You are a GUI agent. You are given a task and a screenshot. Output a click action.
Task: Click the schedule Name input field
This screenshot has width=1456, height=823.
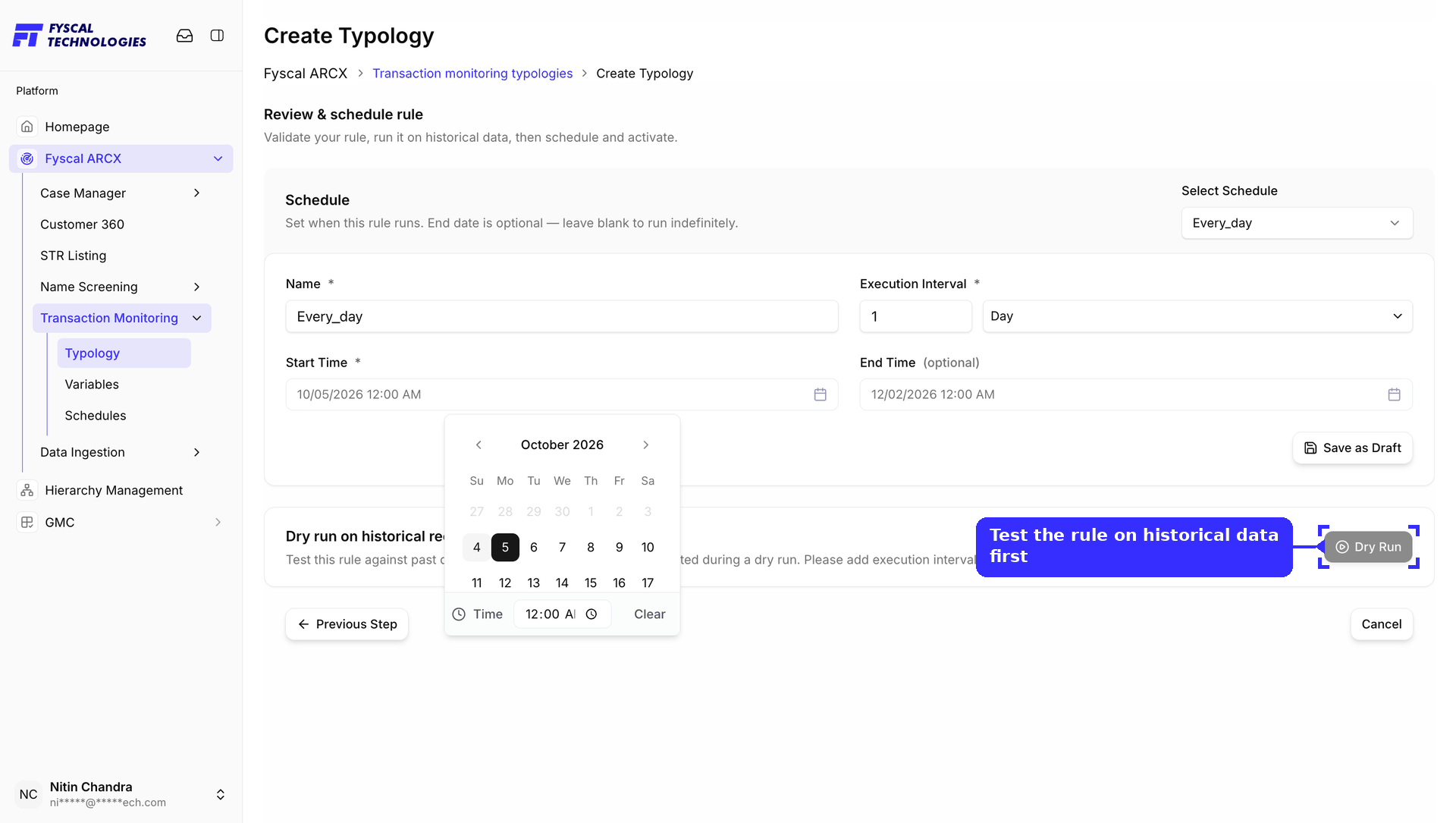(562, 316)
